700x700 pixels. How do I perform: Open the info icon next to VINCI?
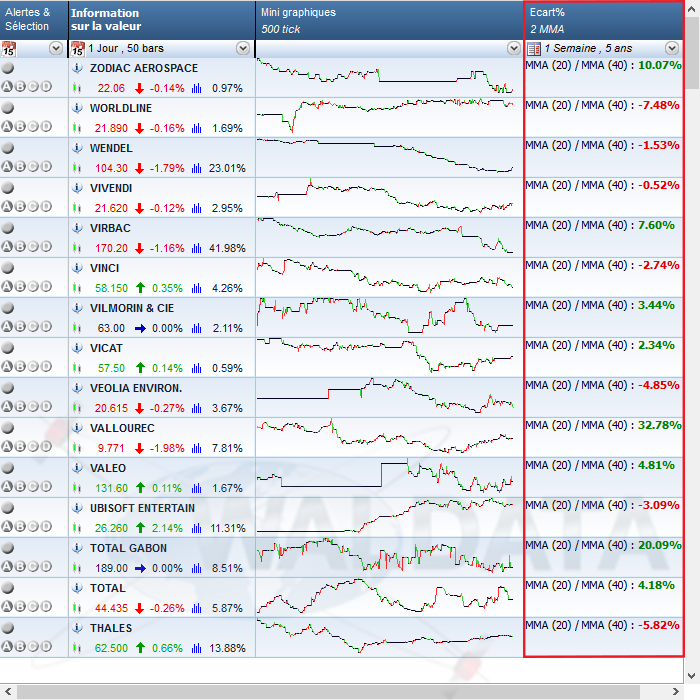[77, 268]
